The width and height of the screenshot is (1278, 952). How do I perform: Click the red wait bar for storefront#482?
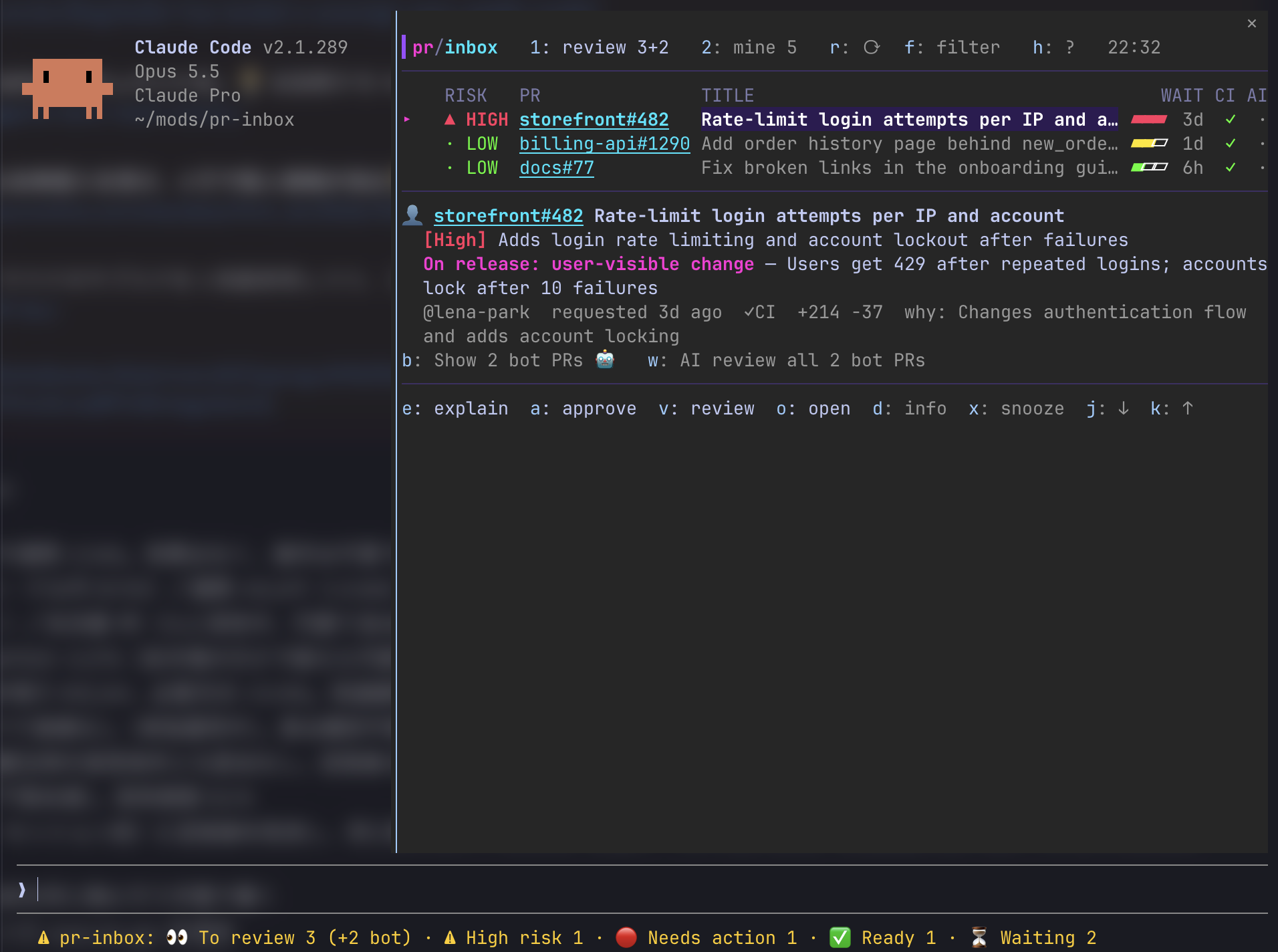coord(1150,120)
